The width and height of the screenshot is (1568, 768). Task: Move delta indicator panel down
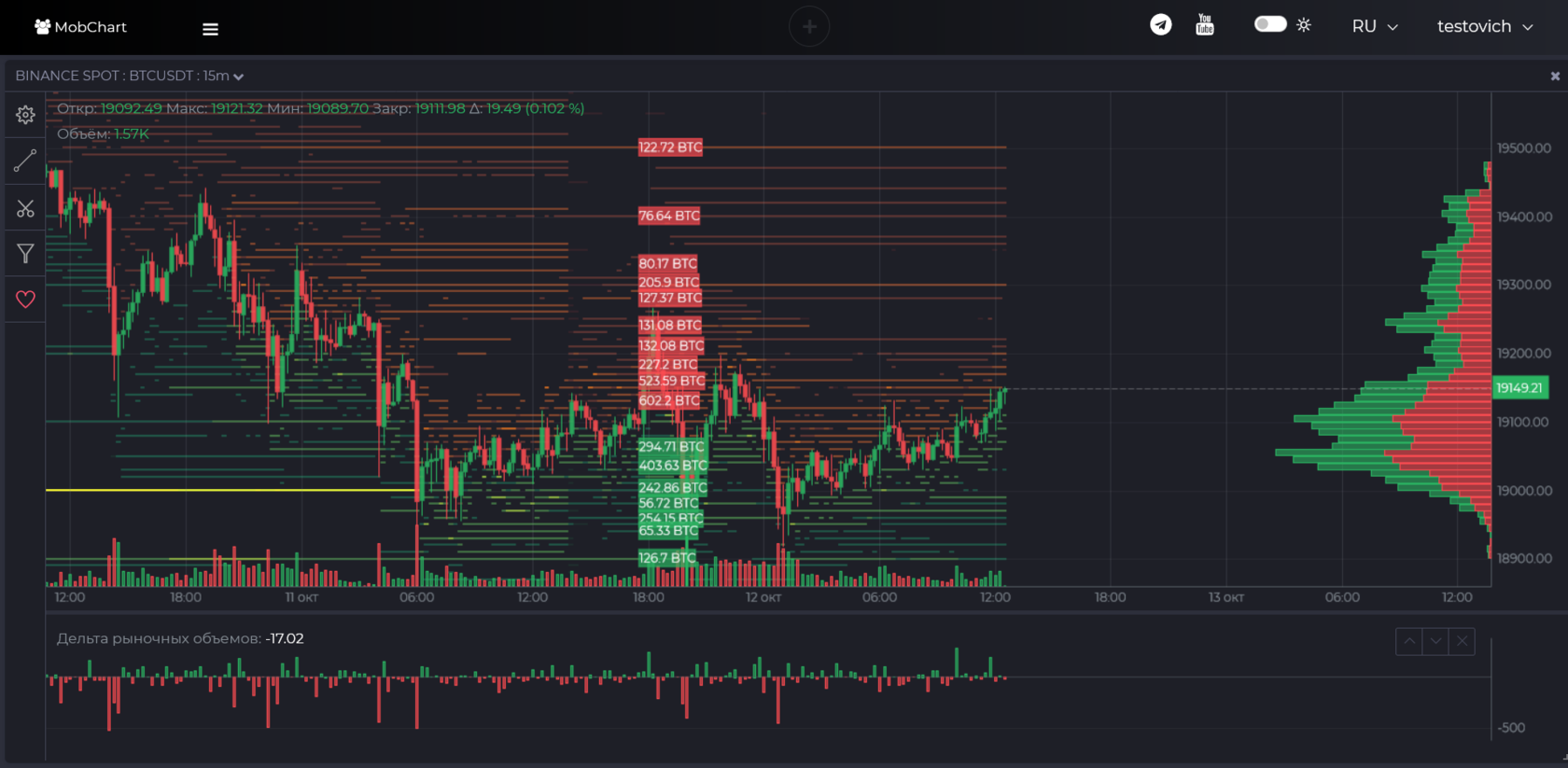tap(1435, 641)
